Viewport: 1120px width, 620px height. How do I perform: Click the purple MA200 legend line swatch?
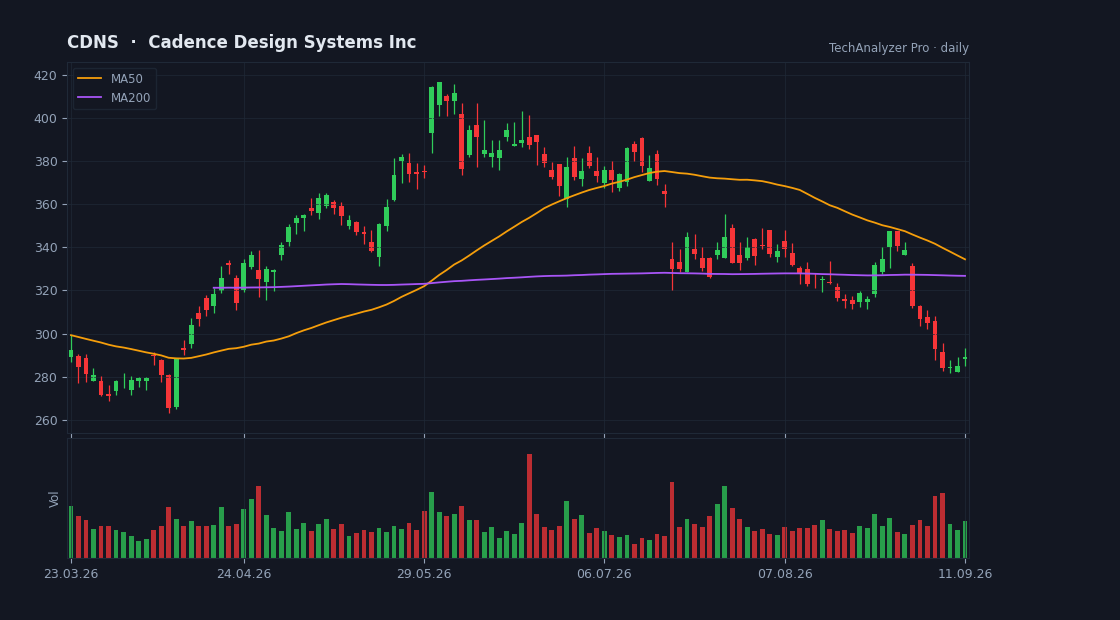(89, 98)
